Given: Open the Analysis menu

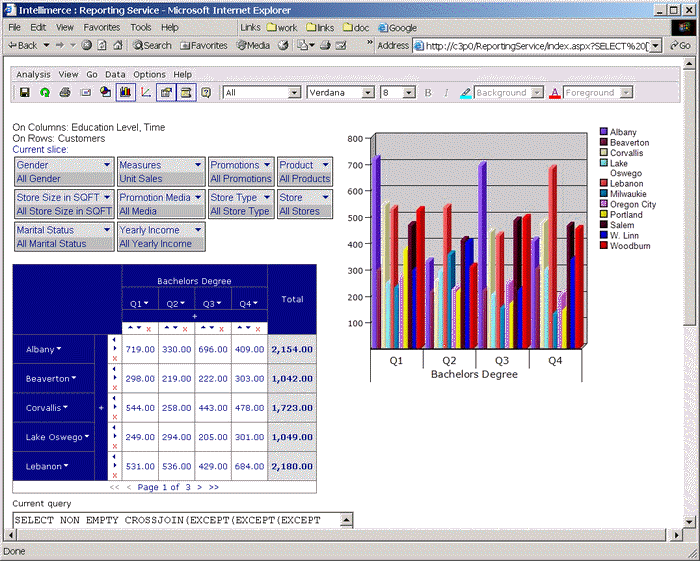Looking at the screenshot, I should pos(33,75).
